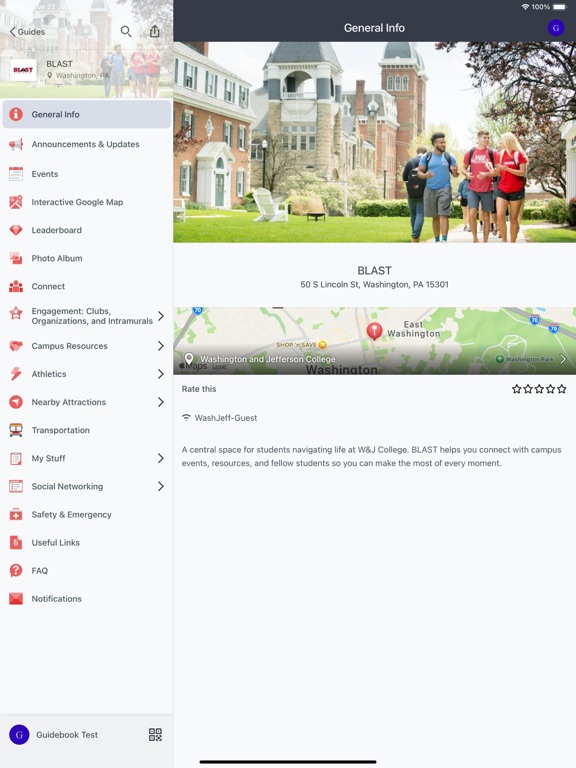The width and height of the screenshot is (576, 768).
Task: Click the My Stuff clipboard icon
Action: click(16, 458)
